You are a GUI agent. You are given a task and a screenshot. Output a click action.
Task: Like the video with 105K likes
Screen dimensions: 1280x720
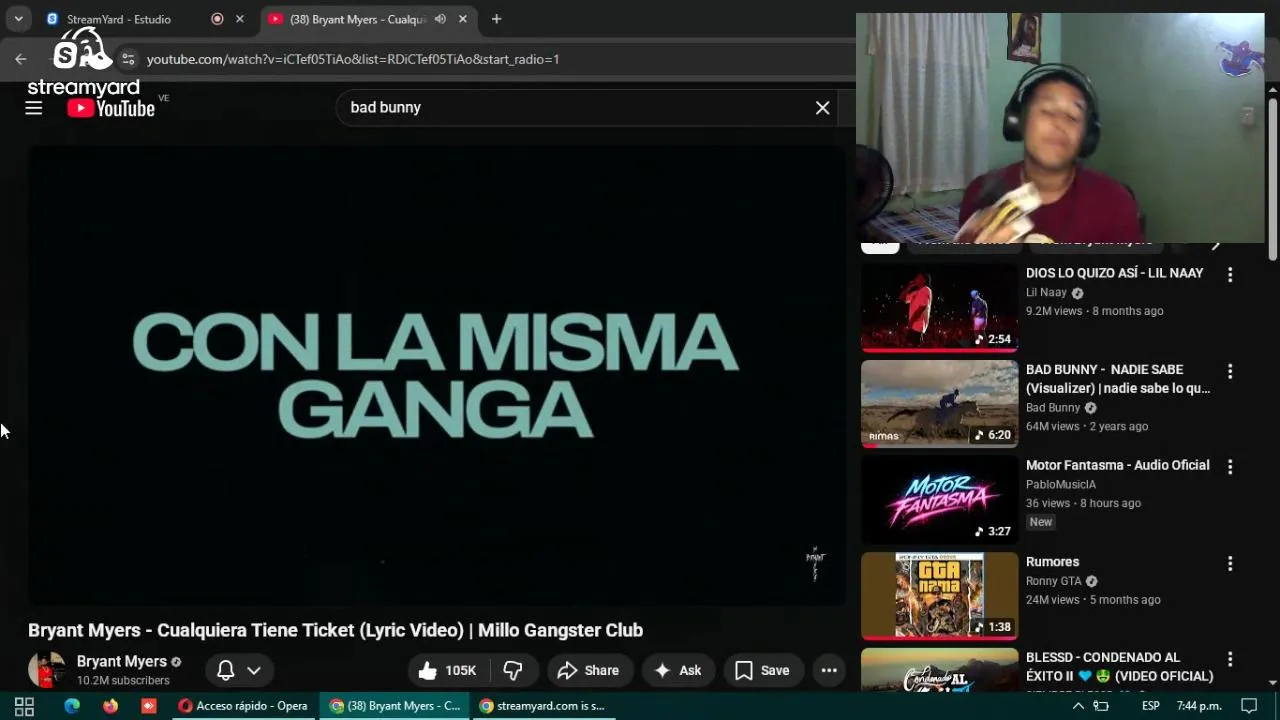pos(447,670)
